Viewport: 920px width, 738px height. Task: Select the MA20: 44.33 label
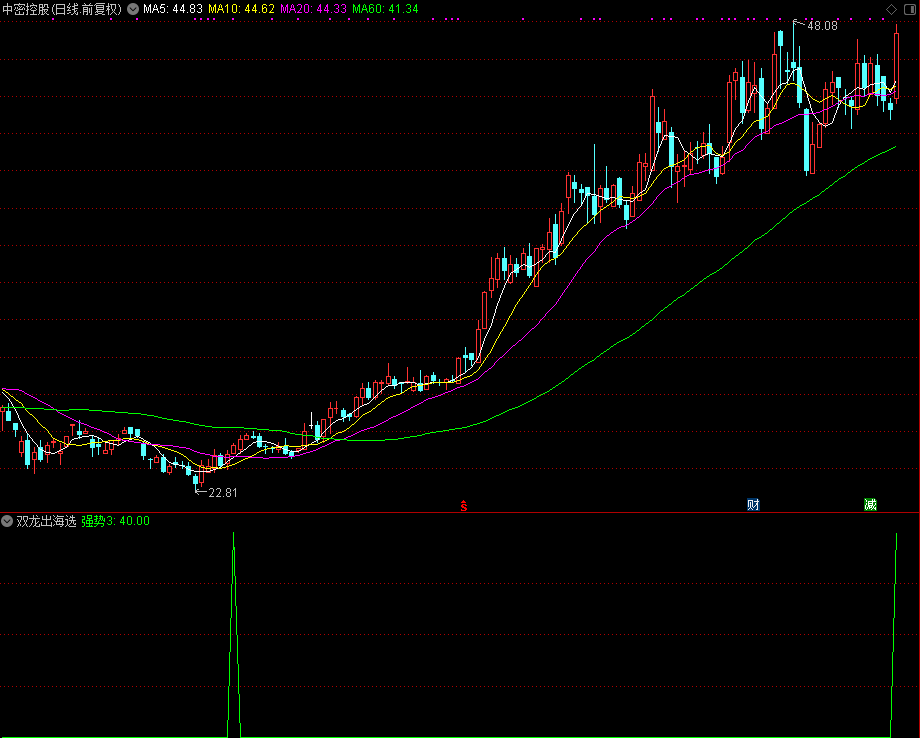[x=313, y=9]
